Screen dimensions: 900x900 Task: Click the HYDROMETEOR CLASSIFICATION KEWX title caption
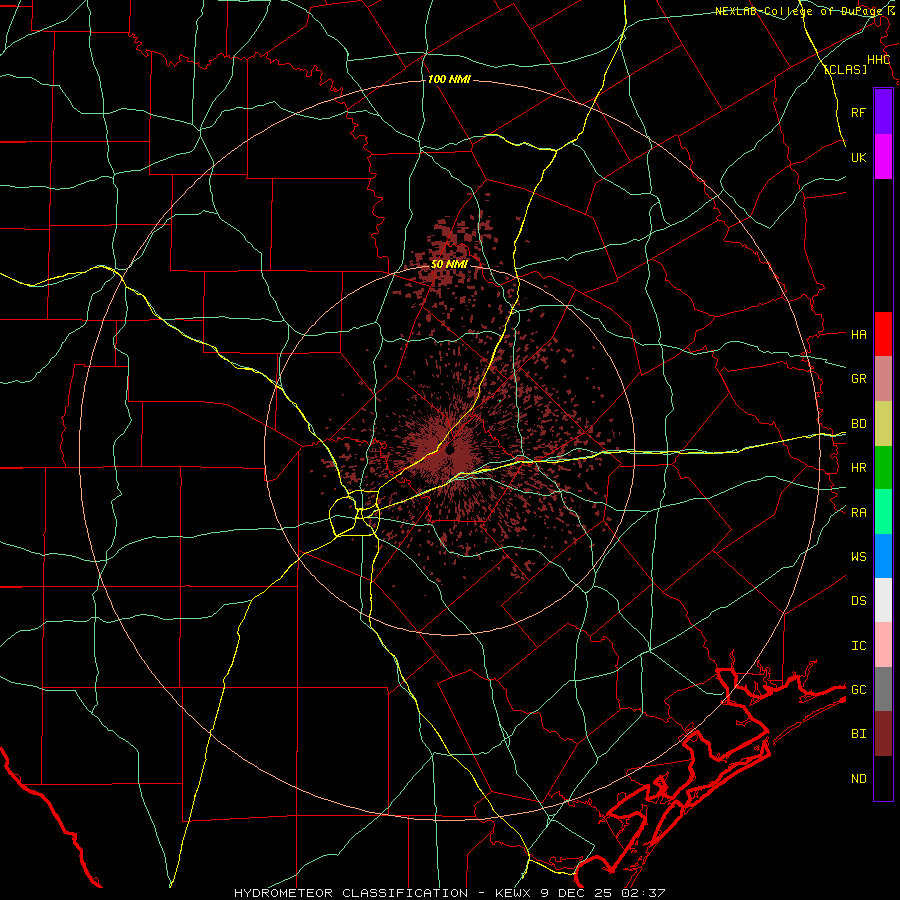449,893
